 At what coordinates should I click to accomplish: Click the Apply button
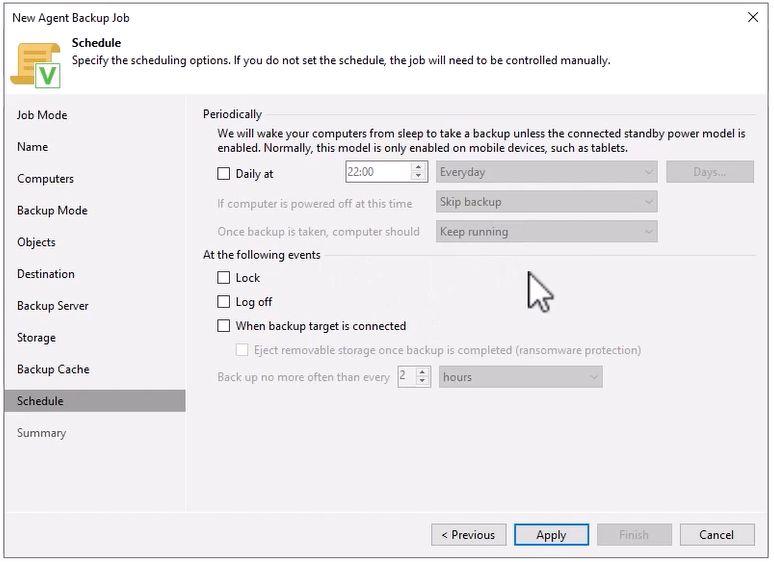(551, 535)
